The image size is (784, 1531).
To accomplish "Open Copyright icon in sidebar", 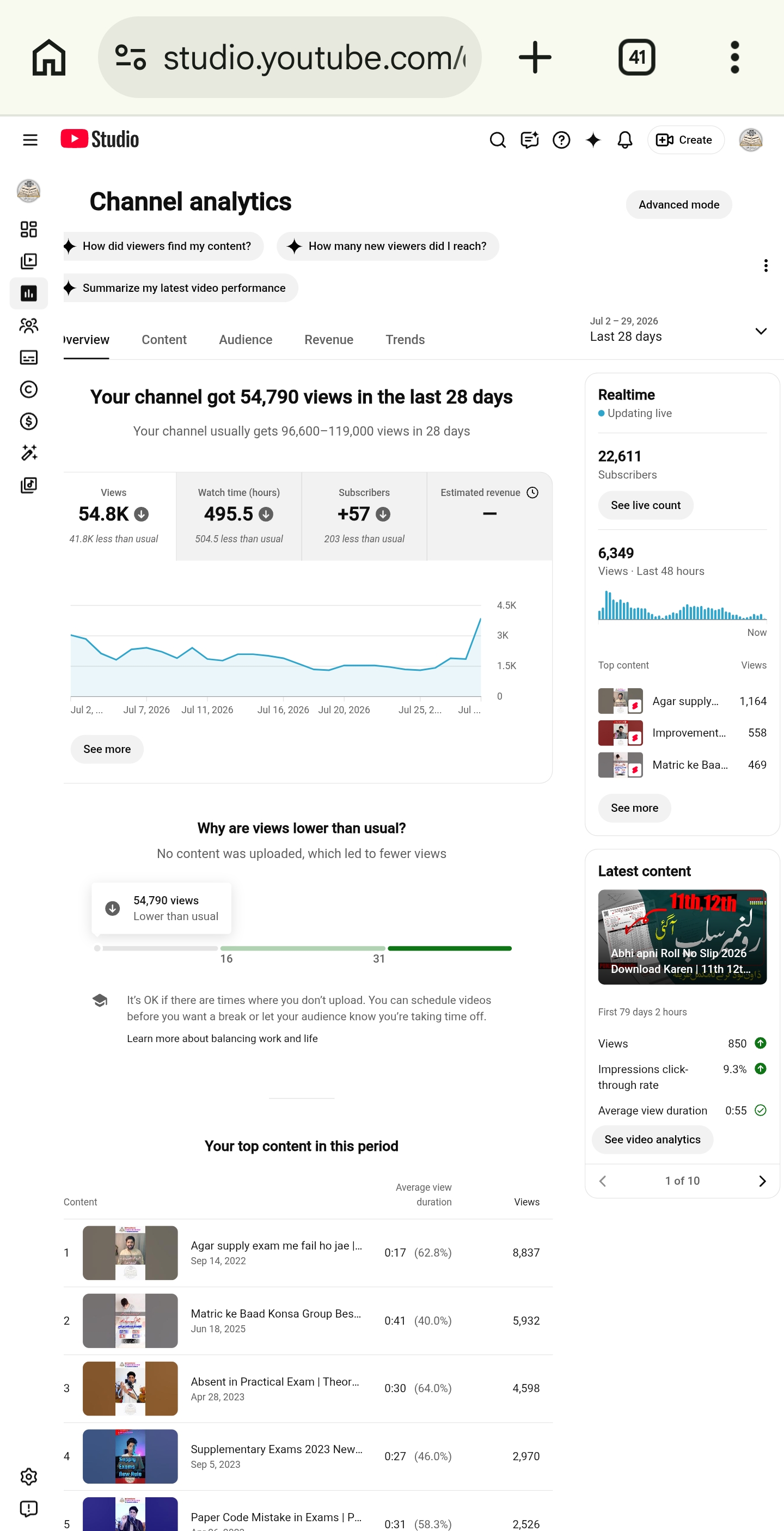I will click(28, 389).
